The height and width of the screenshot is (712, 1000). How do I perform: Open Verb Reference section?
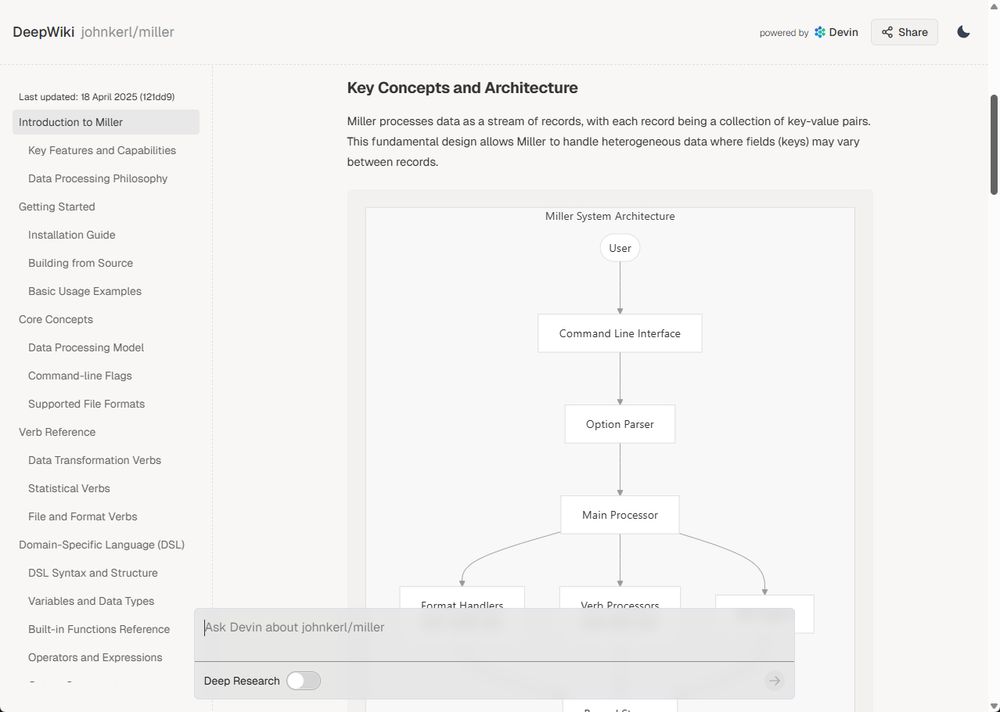point(57,432)
